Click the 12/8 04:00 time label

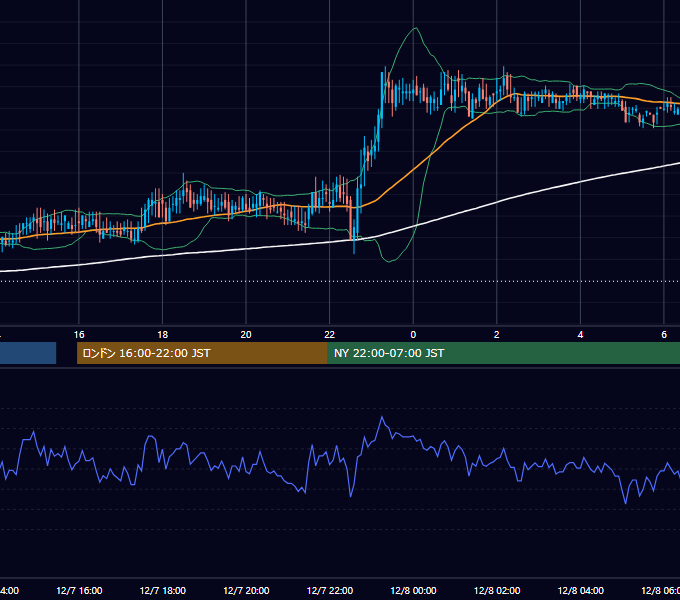(x=581, y=590)
